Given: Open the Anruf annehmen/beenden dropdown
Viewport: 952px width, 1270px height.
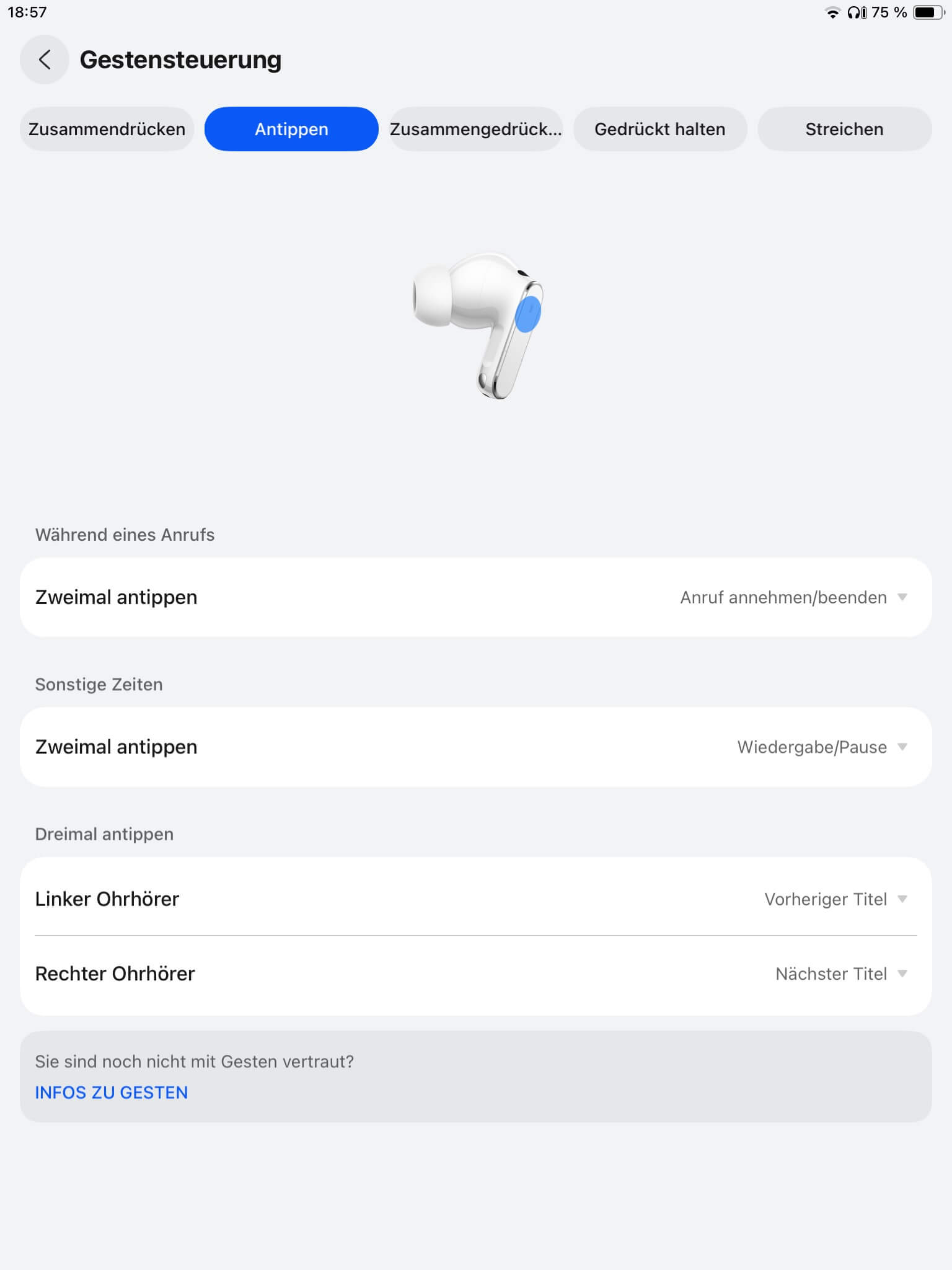Looking at the screenshot, I should coord(793,597).
